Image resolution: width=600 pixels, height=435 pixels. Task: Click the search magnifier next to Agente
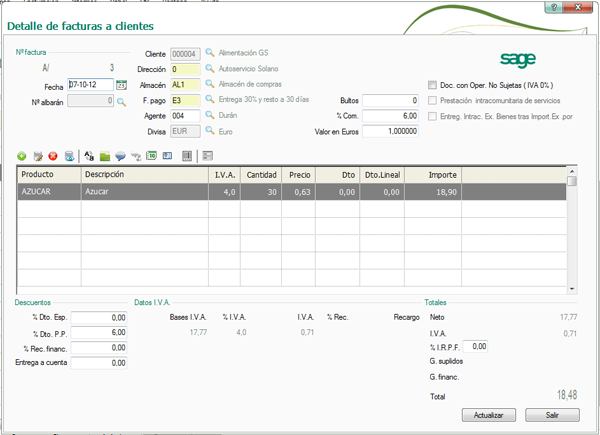click(211, 116)
